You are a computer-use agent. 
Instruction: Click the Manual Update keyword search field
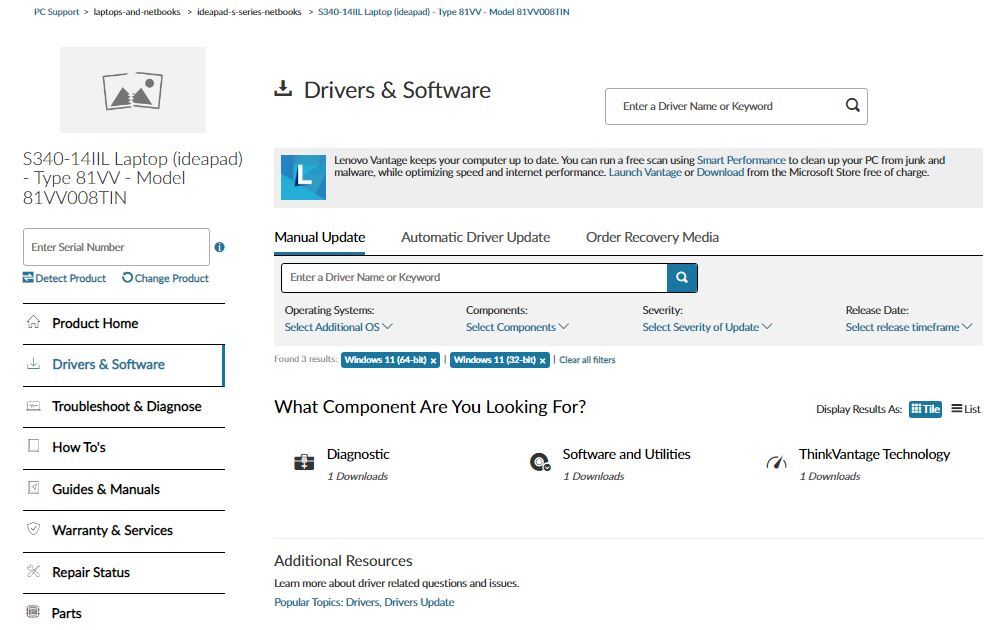(x=474, y=277)
